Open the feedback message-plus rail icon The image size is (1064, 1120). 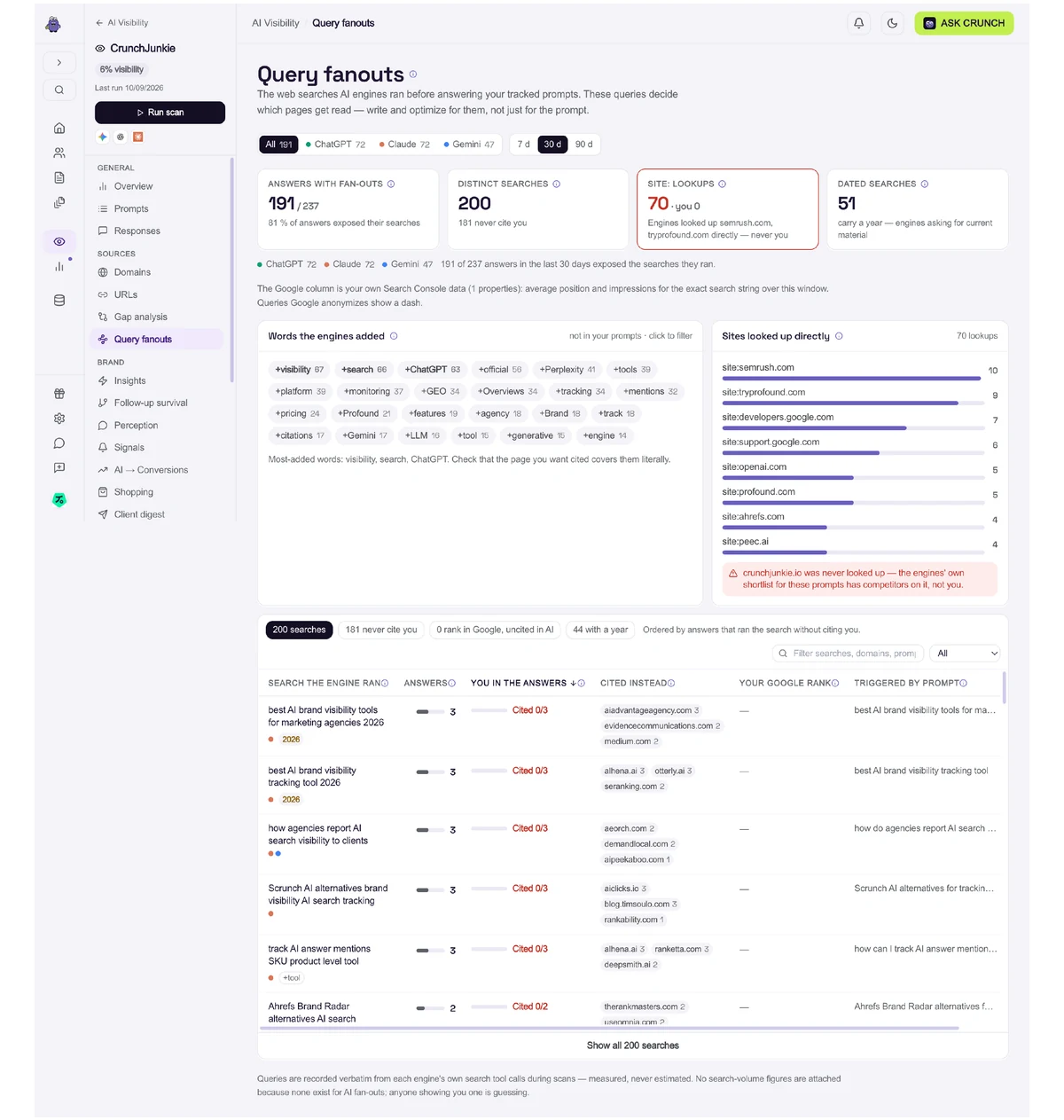point(59,467)
